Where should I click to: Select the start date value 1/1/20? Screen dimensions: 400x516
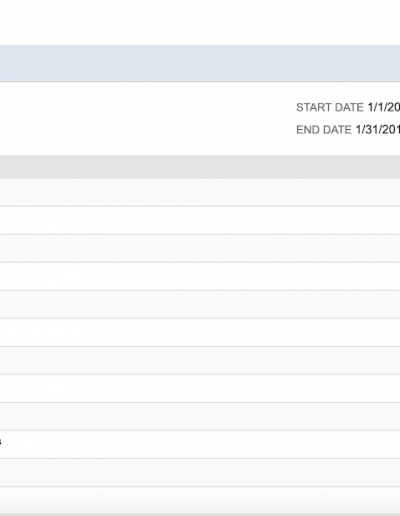click(x=384, y=107)
